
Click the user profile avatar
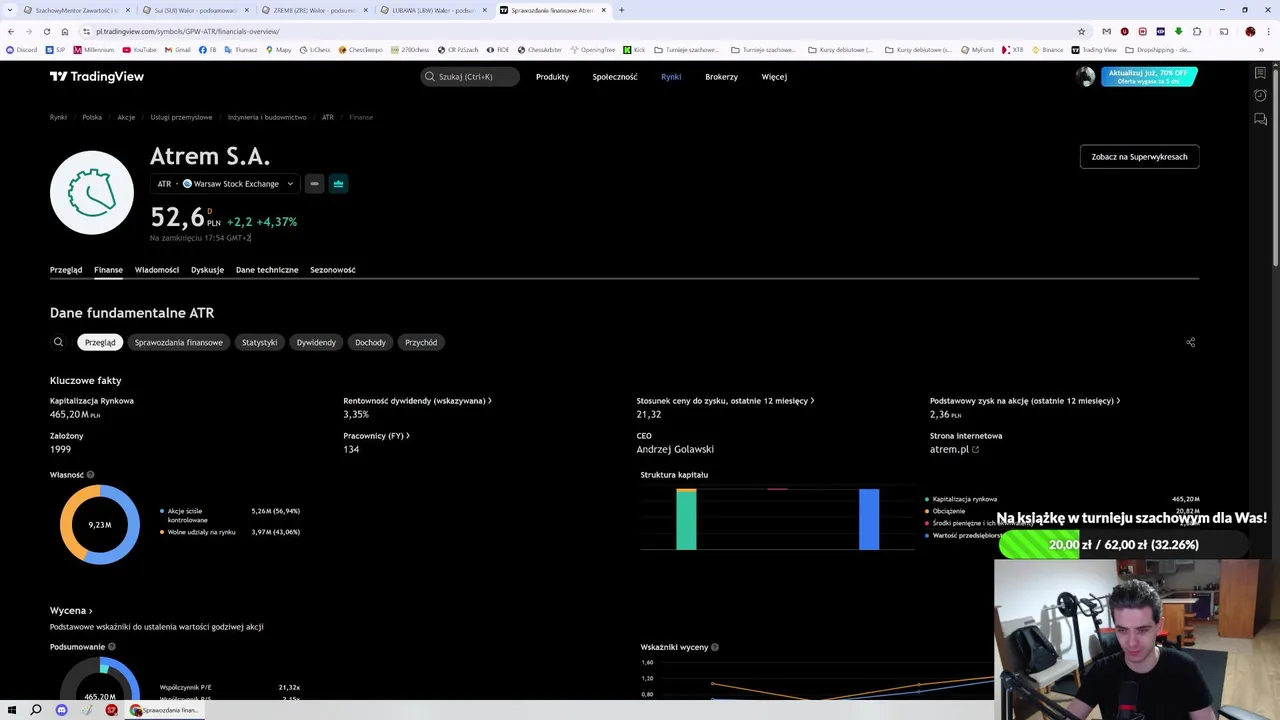click(1085, 77)
